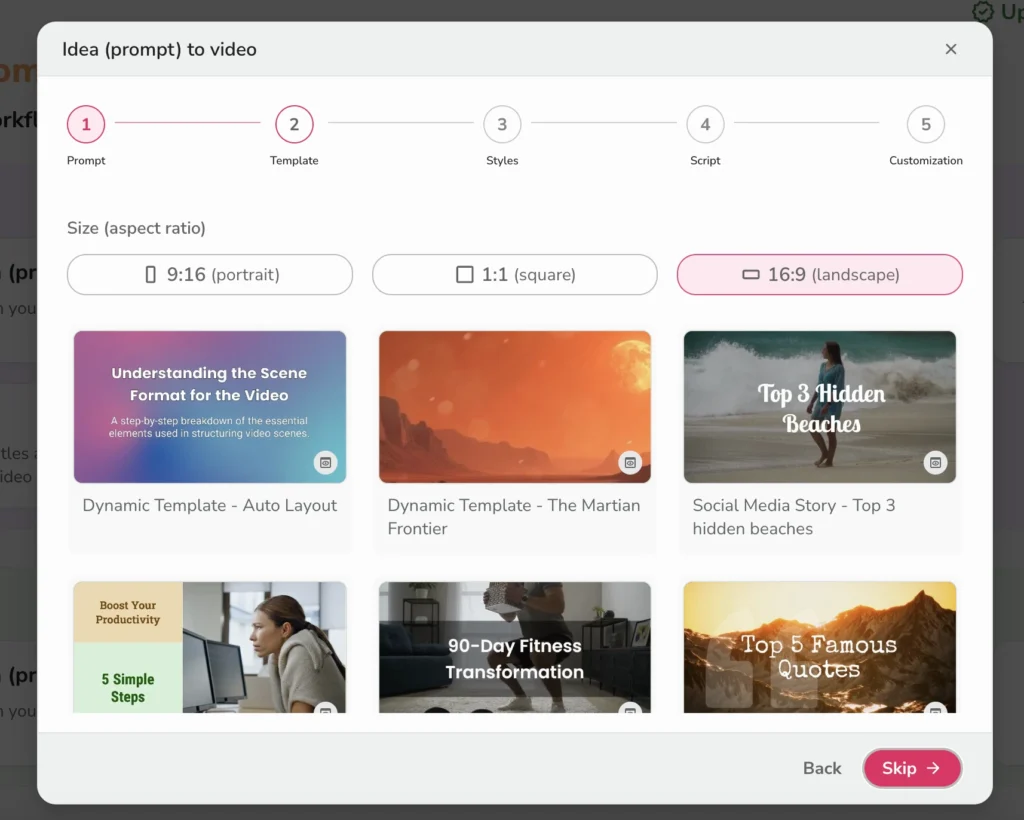Preview the Auto Layout template icon
This screenshot has height=820, width=1024.
tap(325, 462)
